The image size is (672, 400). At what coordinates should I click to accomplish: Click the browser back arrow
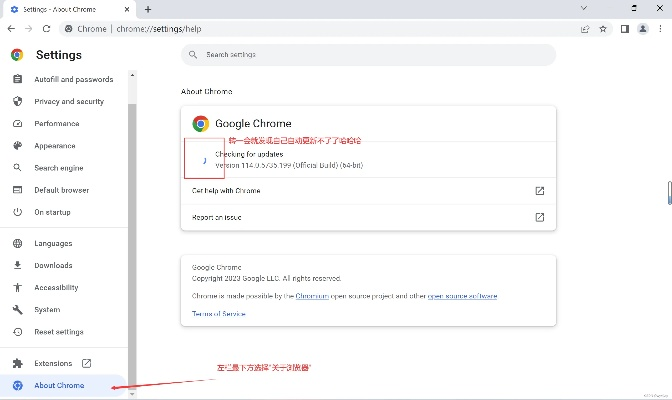click(x=11, y=29)
